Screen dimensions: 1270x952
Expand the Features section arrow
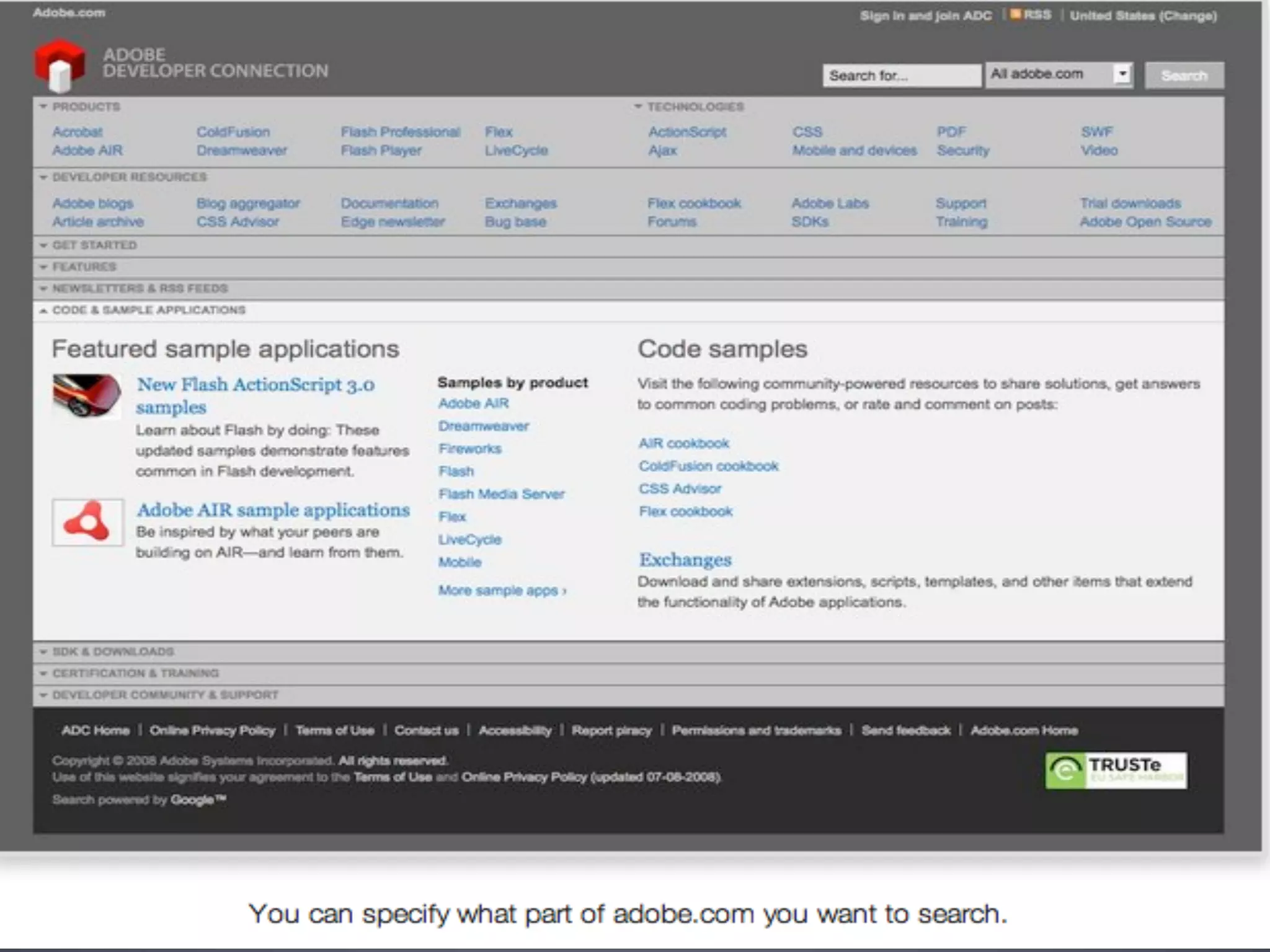click(x=43, y=267)
